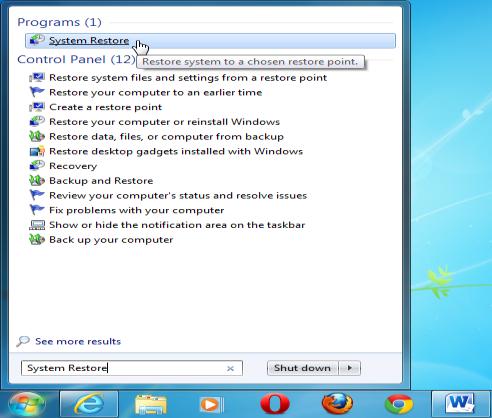Screen dimensions: 492x418
Task: Click the search box containing System Restore
Action: [x=132, y=368]
